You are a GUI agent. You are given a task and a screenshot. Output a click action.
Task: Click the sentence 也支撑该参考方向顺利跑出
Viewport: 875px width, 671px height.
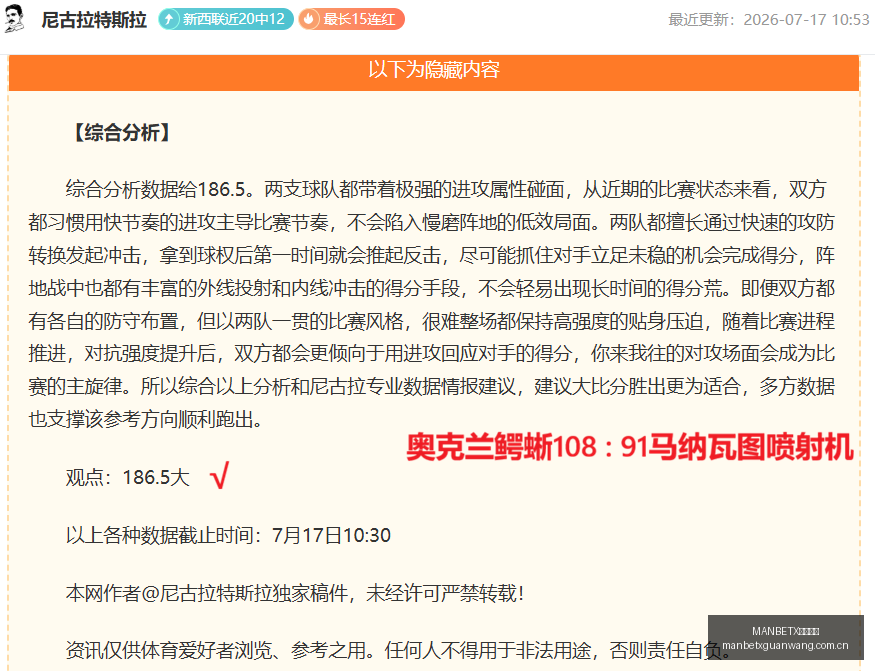pos(146,419)
